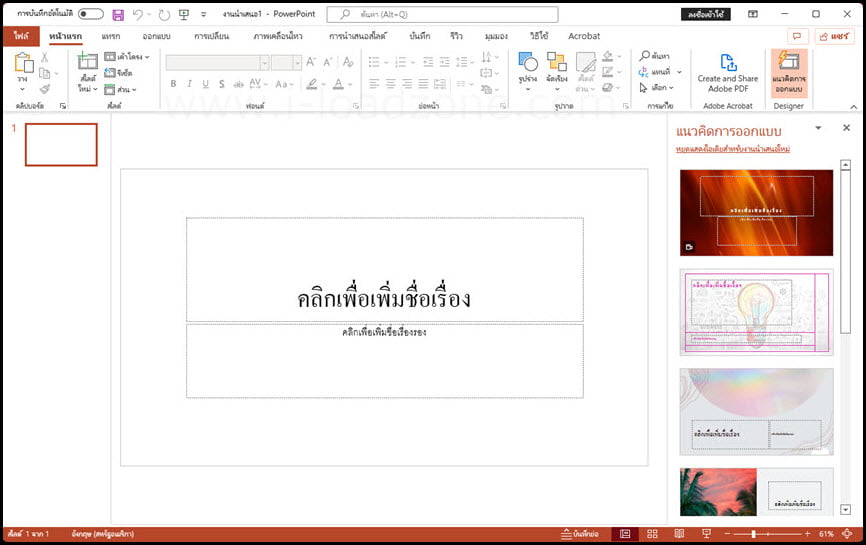
Task: Click the slide title placeholder
Action: 384,269
